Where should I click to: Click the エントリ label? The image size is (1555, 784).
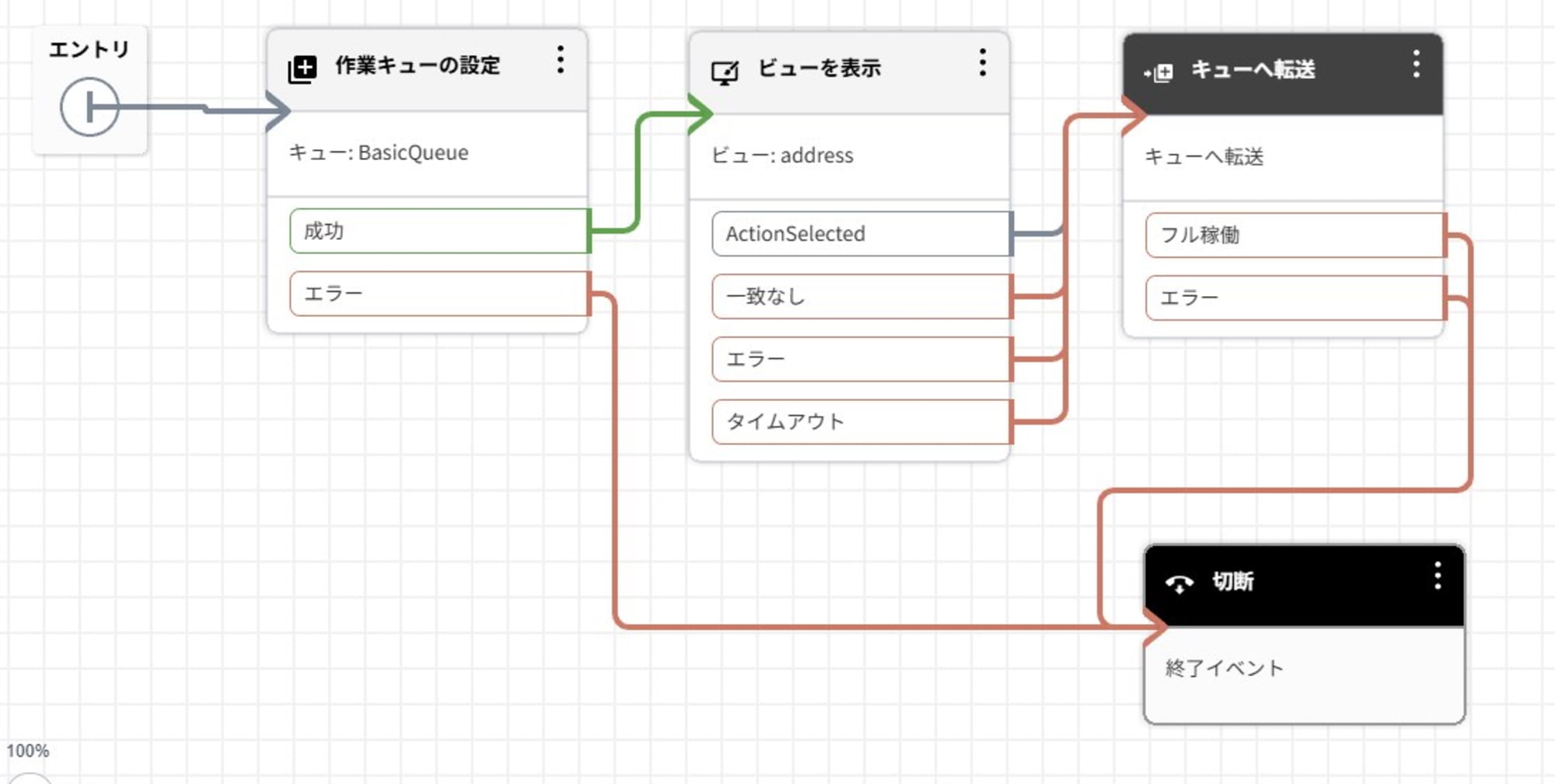[x=89, y=50]
